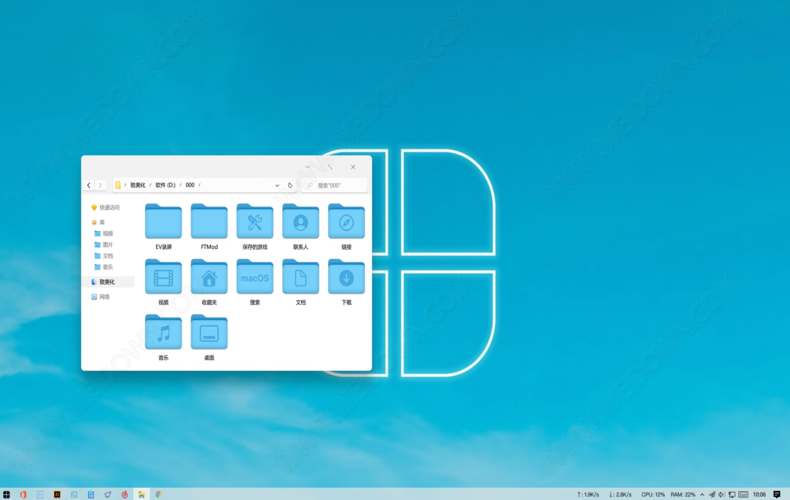Image resolution: width=790 pixels, height=500 pixels.
Task: Select the 文档 document folder in file grid
Action: (301, 282)
